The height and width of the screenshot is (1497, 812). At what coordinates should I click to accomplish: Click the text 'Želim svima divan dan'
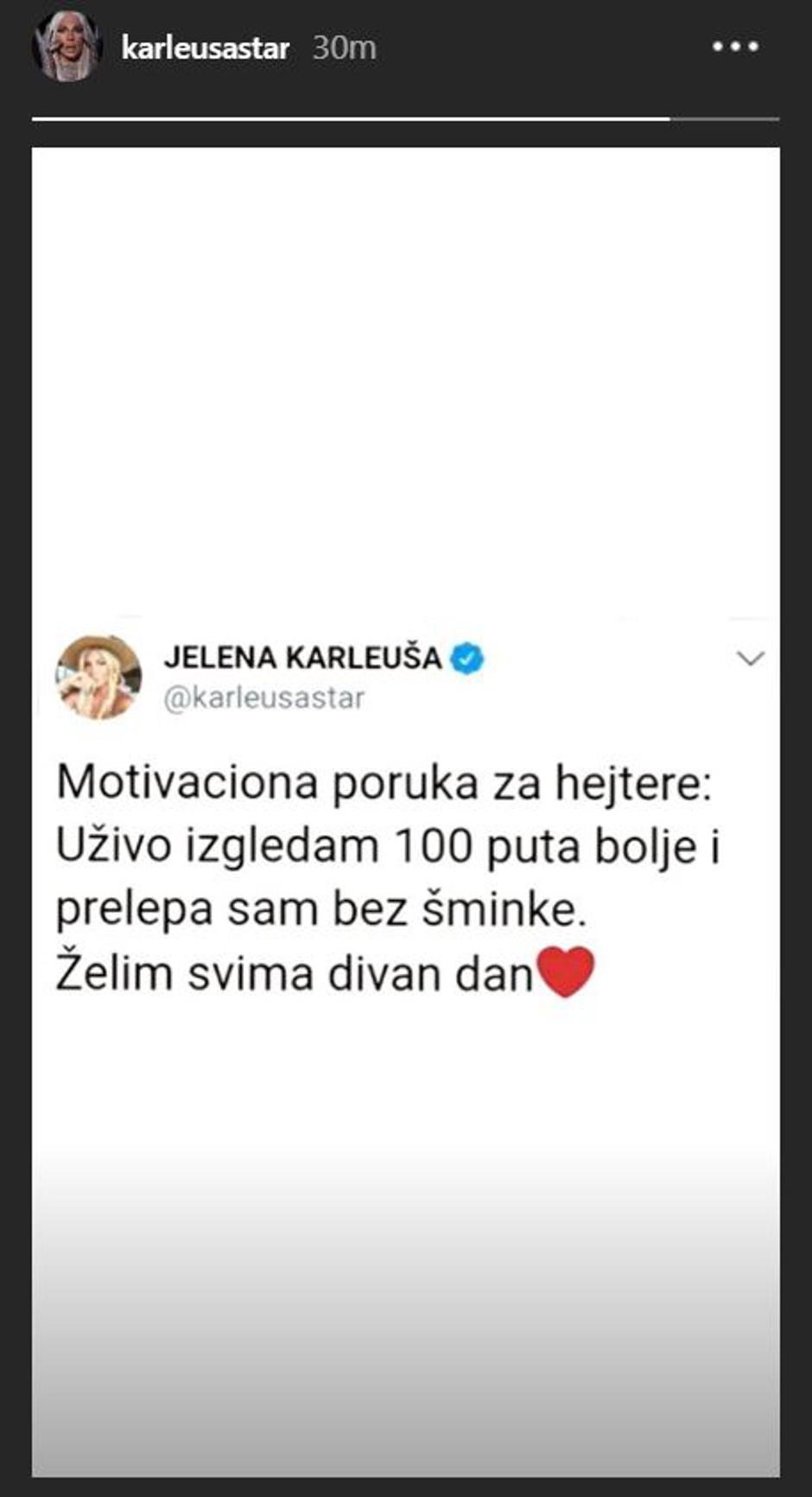tap(295, 973)
